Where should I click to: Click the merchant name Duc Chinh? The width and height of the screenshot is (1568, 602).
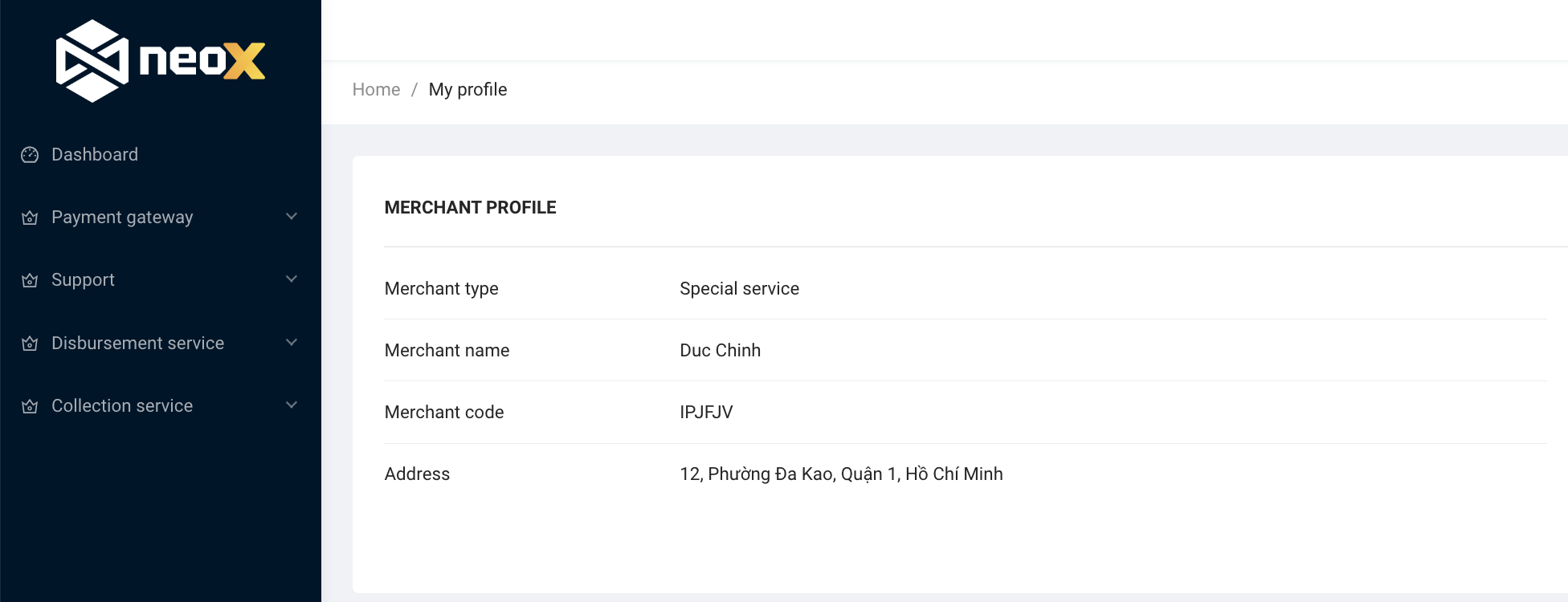[x=720, y=350]
